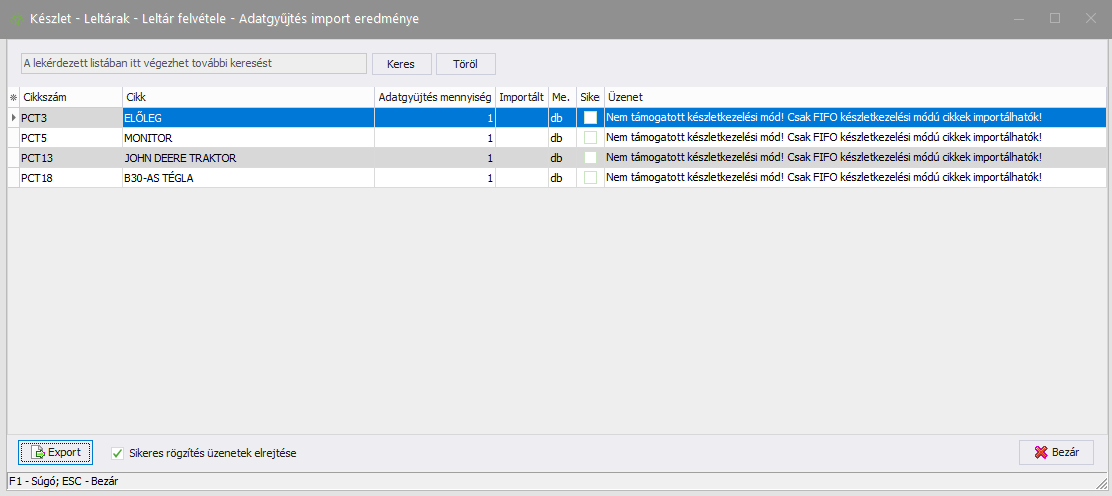This screenshot has height=496, width=1112.
Task: Click the Töröl clear button
Action: click(465, 63)
